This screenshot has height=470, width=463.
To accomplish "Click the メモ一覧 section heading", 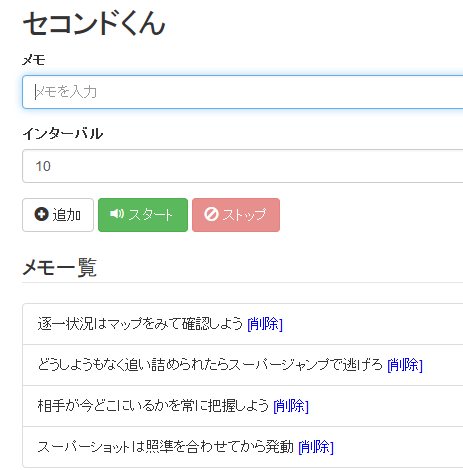I will (60, 268).
